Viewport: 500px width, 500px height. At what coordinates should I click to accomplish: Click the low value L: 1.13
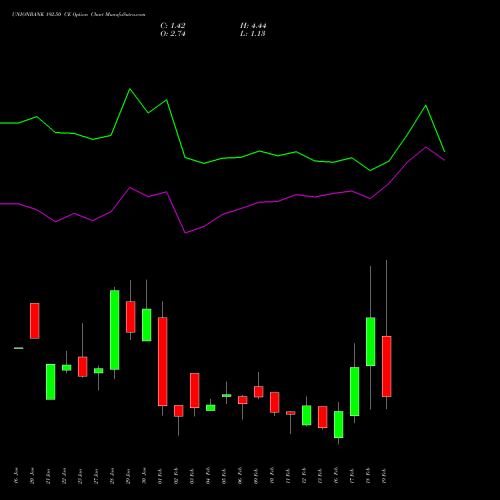[253, 34]
